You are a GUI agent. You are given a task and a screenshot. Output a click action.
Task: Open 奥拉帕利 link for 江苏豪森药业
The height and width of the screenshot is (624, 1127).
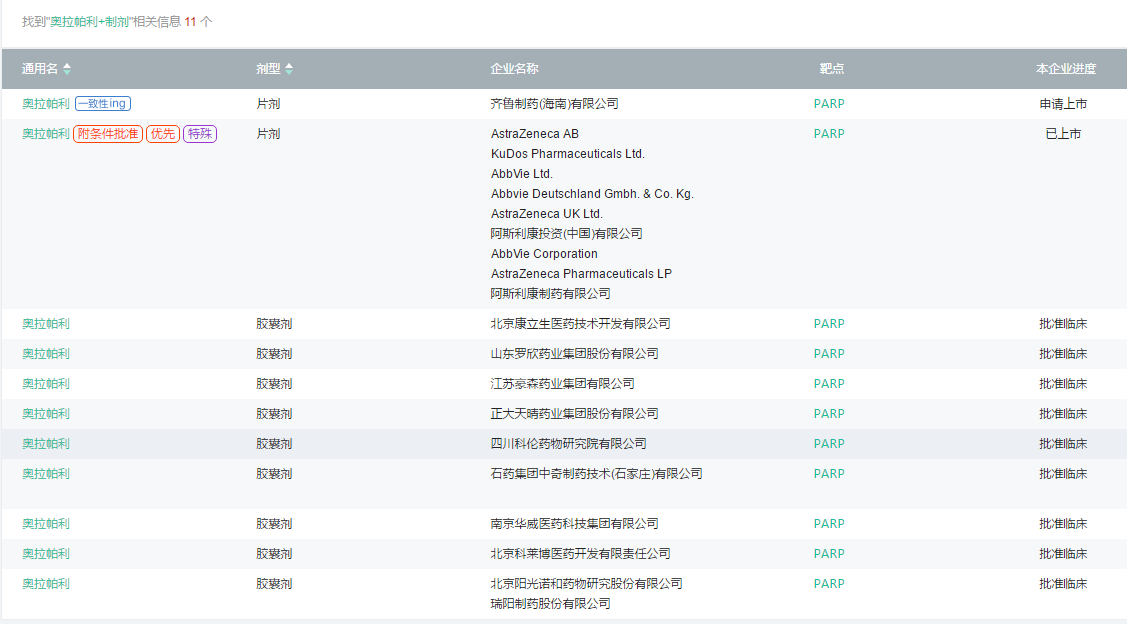[x=46, y=384]
